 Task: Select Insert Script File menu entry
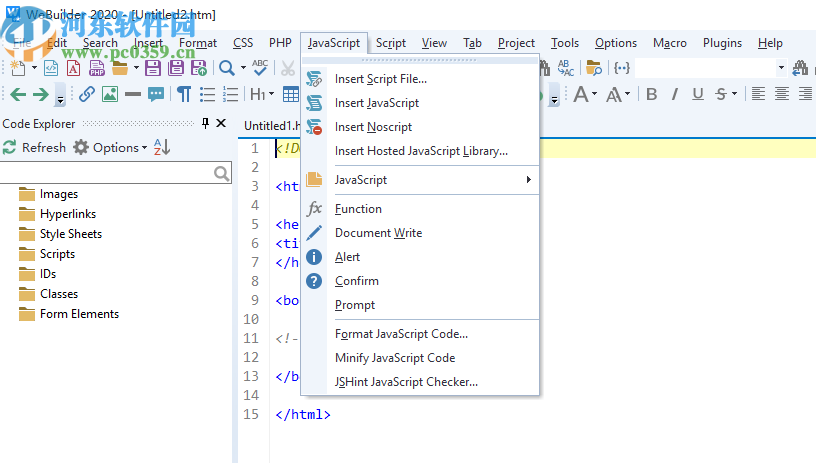point(380,79)
